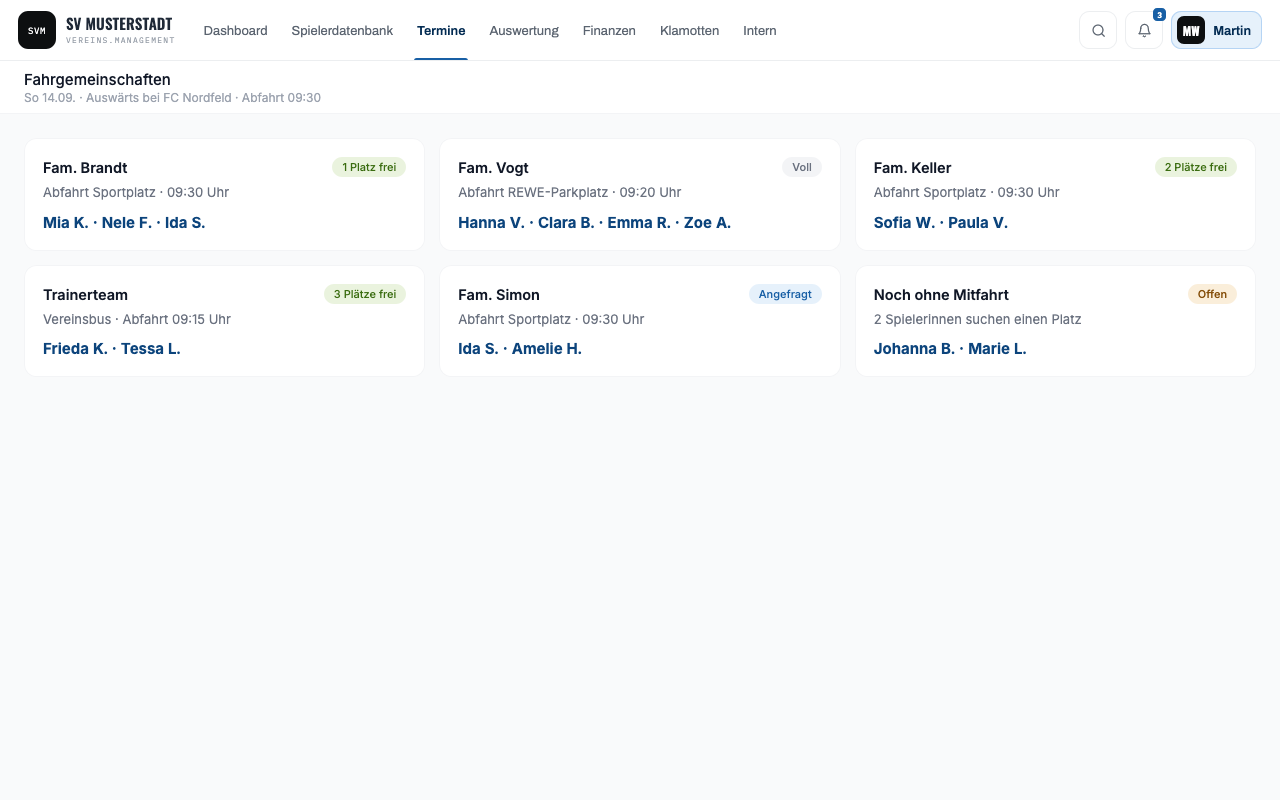Open player link Hanna V.

pos(491,223)
